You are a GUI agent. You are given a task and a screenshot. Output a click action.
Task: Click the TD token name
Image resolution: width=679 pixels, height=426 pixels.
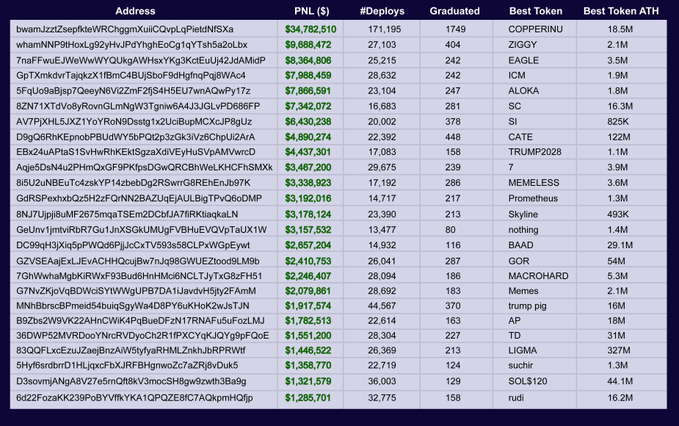[x=514, y=336]
